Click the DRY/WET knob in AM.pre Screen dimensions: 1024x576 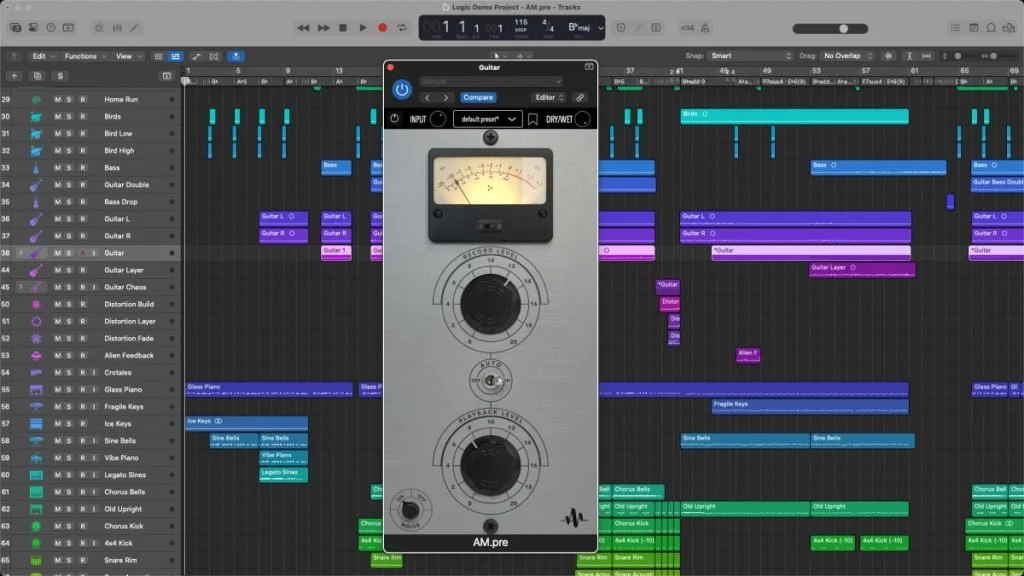(x=583, y=120)
